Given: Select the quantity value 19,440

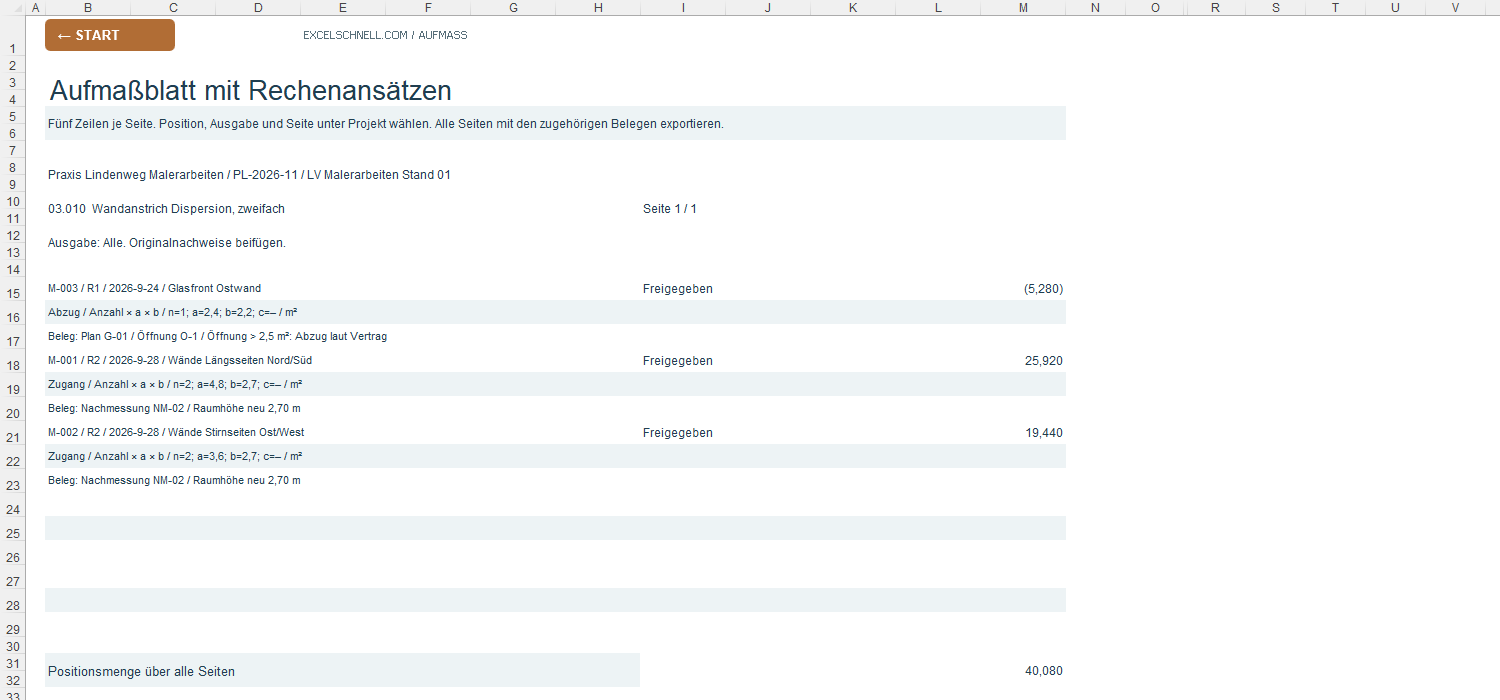Looking at the screenshot, I should click(x=1044, y=433).
